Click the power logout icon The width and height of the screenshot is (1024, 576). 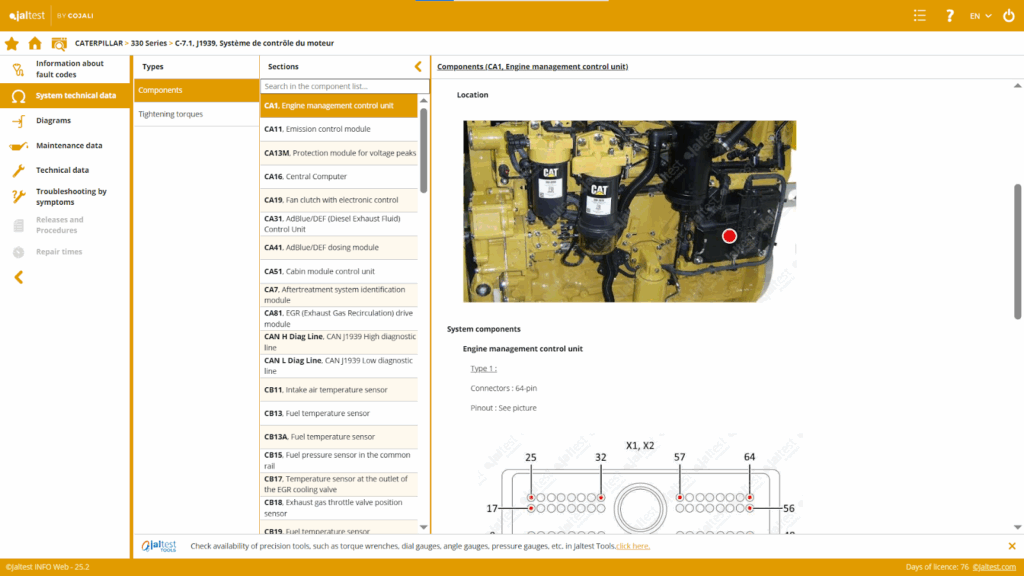tap(1008, 15)
